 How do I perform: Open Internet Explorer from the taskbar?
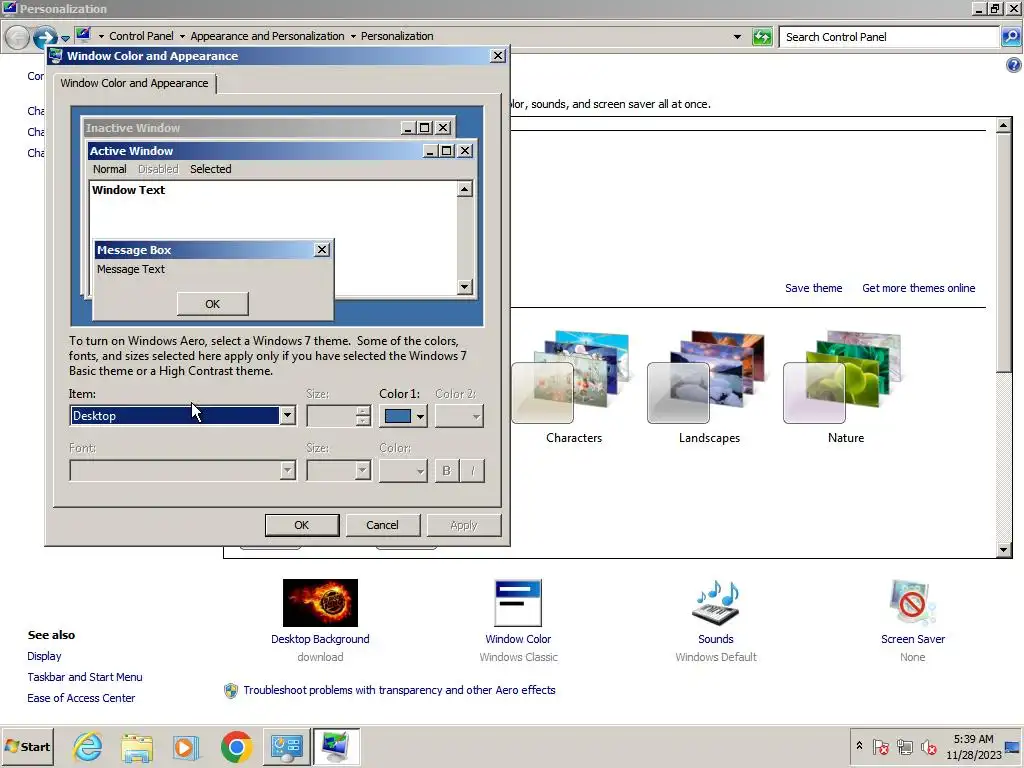pyautogui.click(x=88, y=746)
